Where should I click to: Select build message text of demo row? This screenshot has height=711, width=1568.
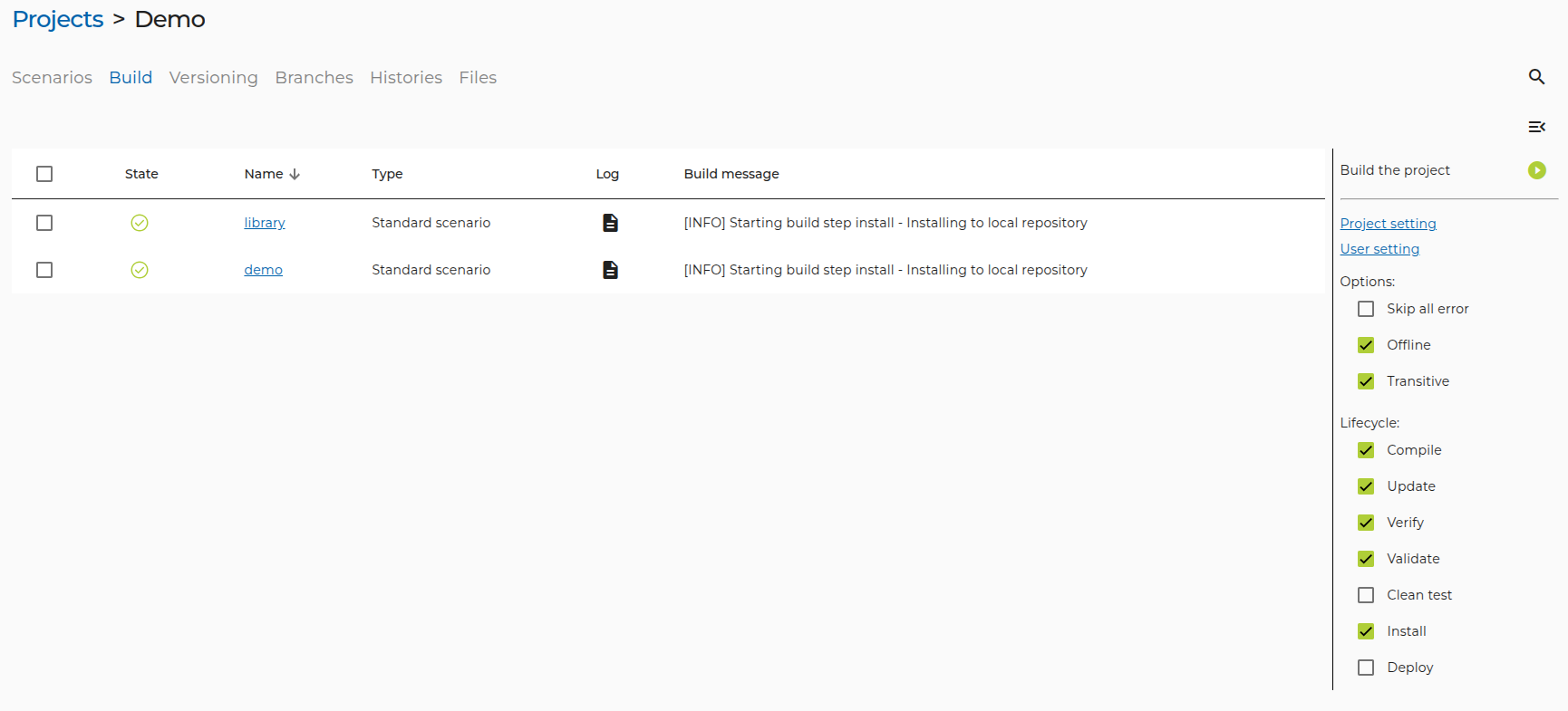[886, 270]
